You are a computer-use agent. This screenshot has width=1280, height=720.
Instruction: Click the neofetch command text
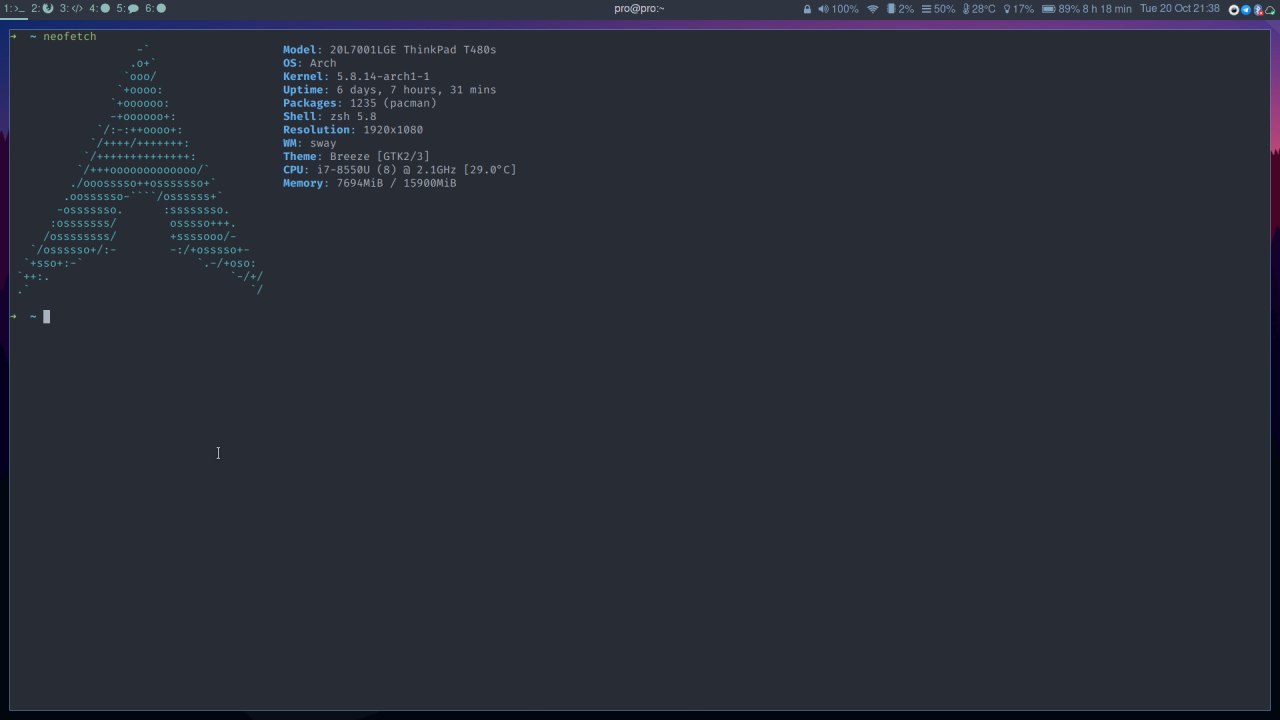tap(70, 36)
